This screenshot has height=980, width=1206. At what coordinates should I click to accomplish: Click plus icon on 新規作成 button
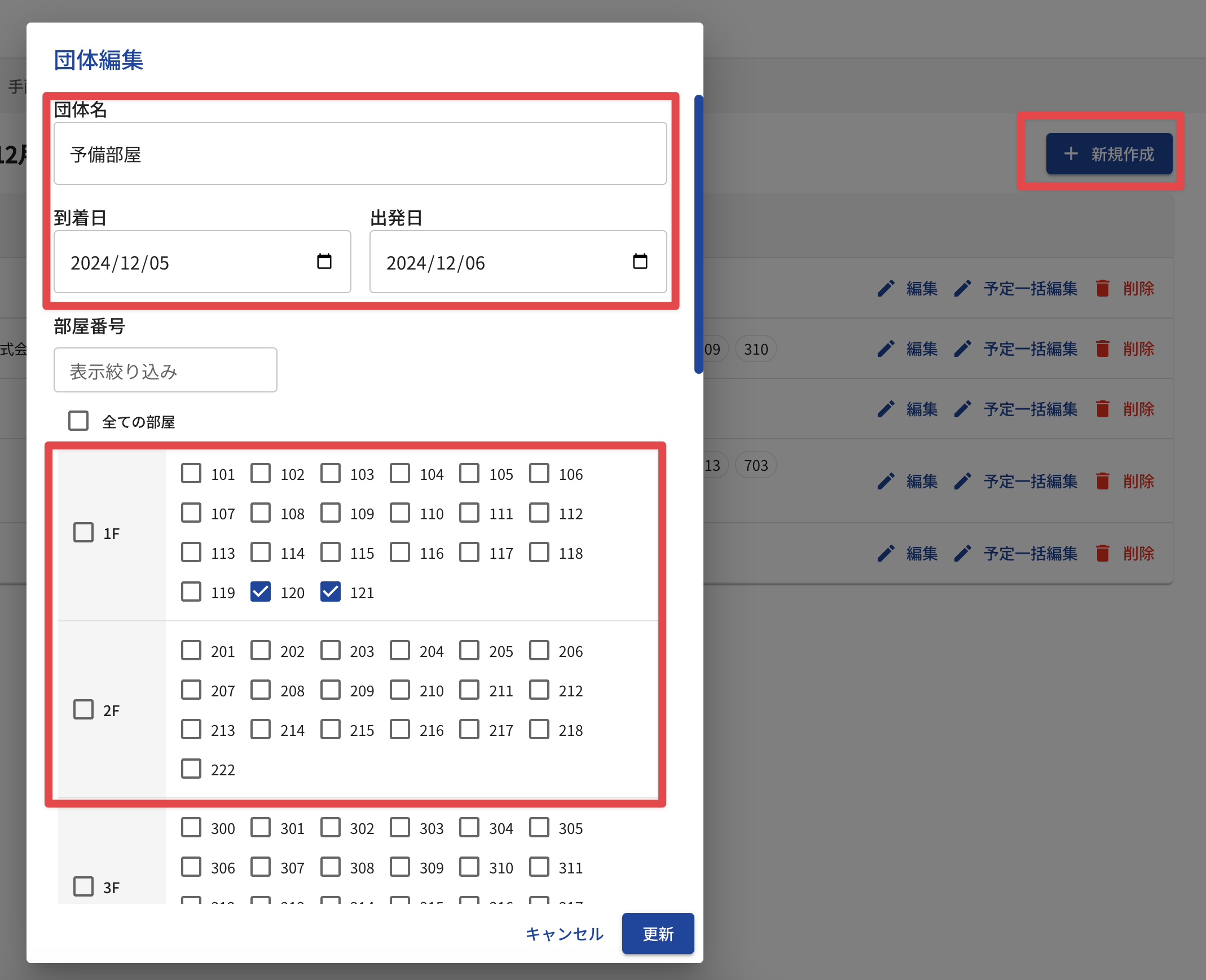pos(1071,153)
